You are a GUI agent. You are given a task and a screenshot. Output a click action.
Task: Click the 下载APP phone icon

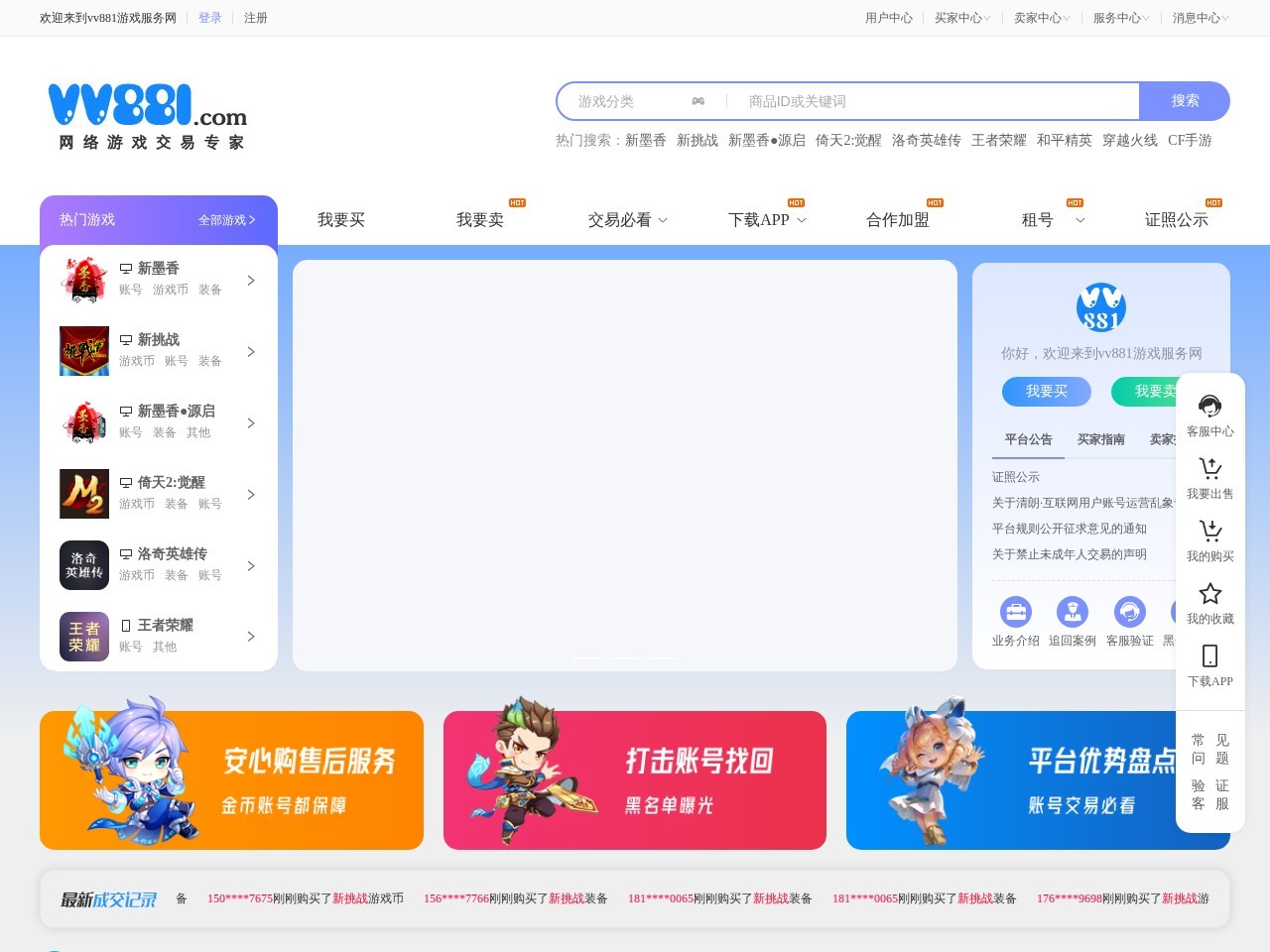click(x=1210, y=655)
